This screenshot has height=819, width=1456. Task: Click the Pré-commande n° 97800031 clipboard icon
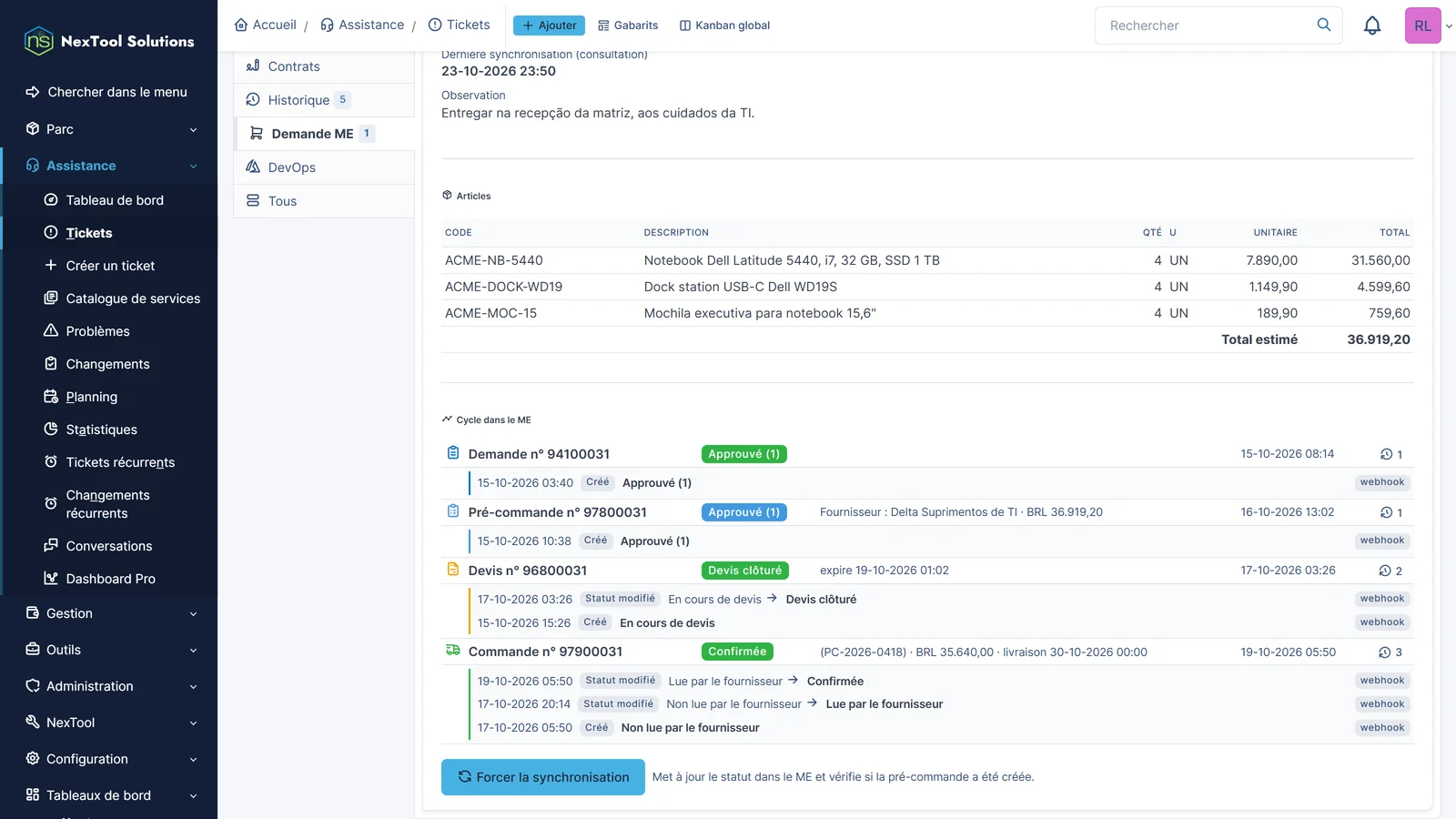pos(453,511)
